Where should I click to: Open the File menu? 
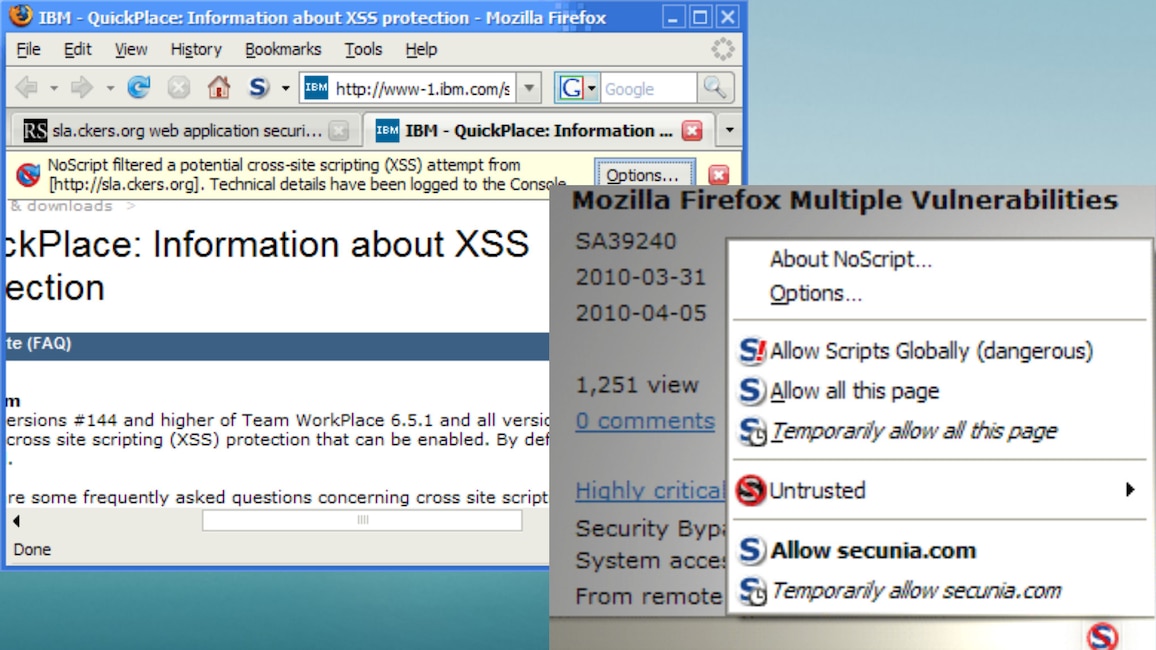coord(28,49)
